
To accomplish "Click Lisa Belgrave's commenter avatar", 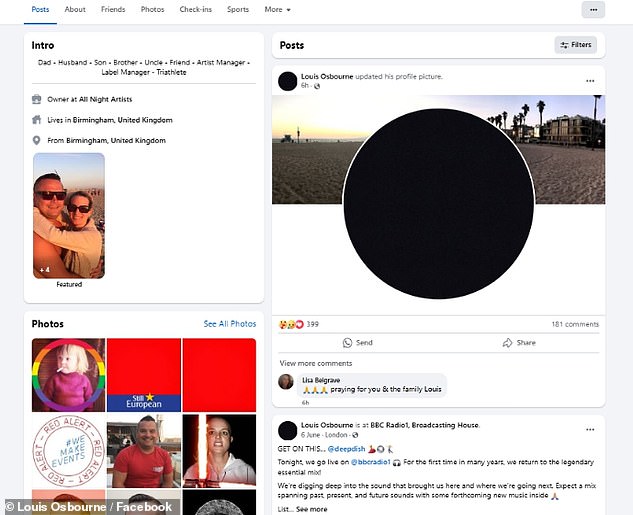I will pos(286,381).
